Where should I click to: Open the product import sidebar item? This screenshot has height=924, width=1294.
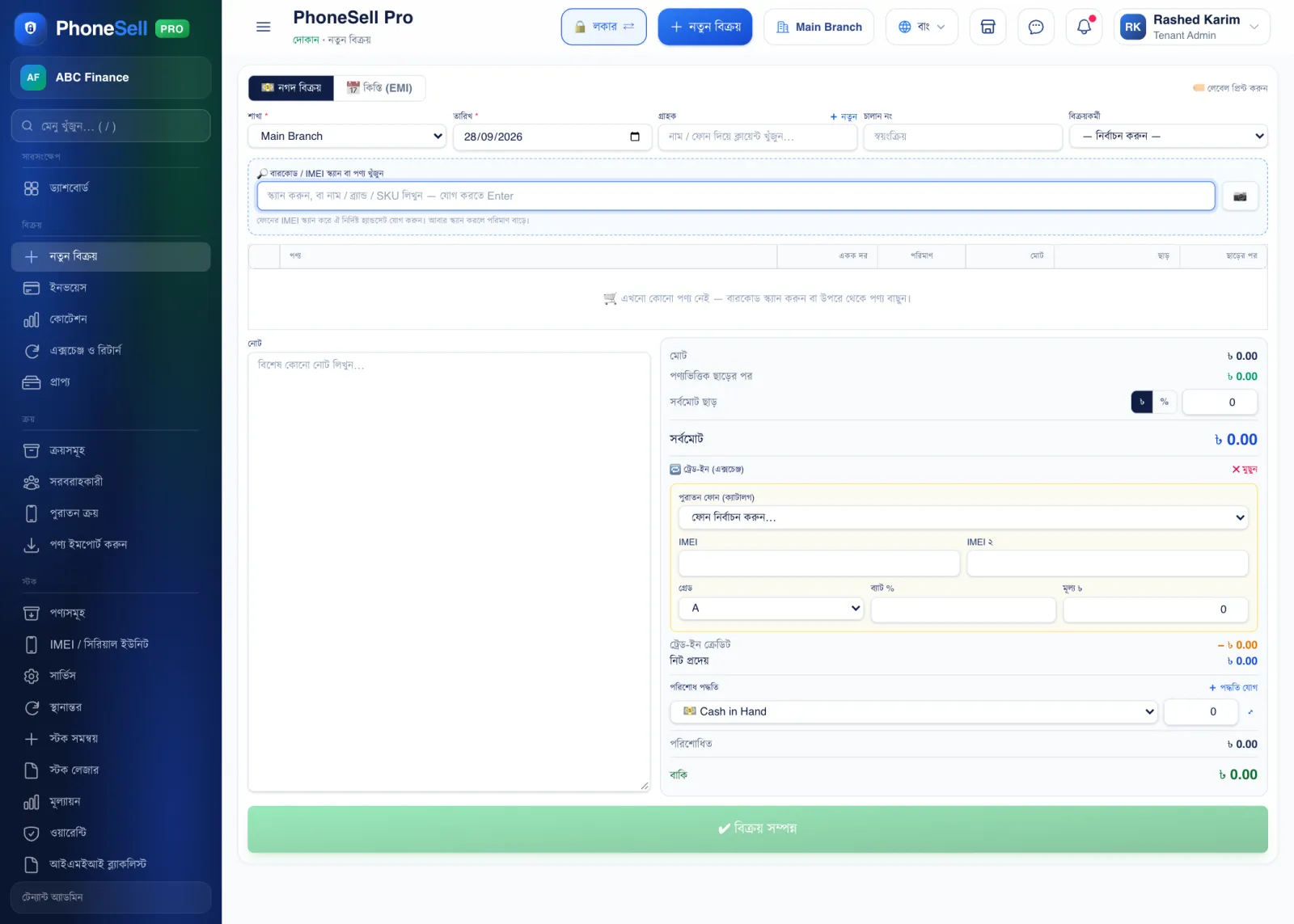pyautogui.click(x=111, y=545)
